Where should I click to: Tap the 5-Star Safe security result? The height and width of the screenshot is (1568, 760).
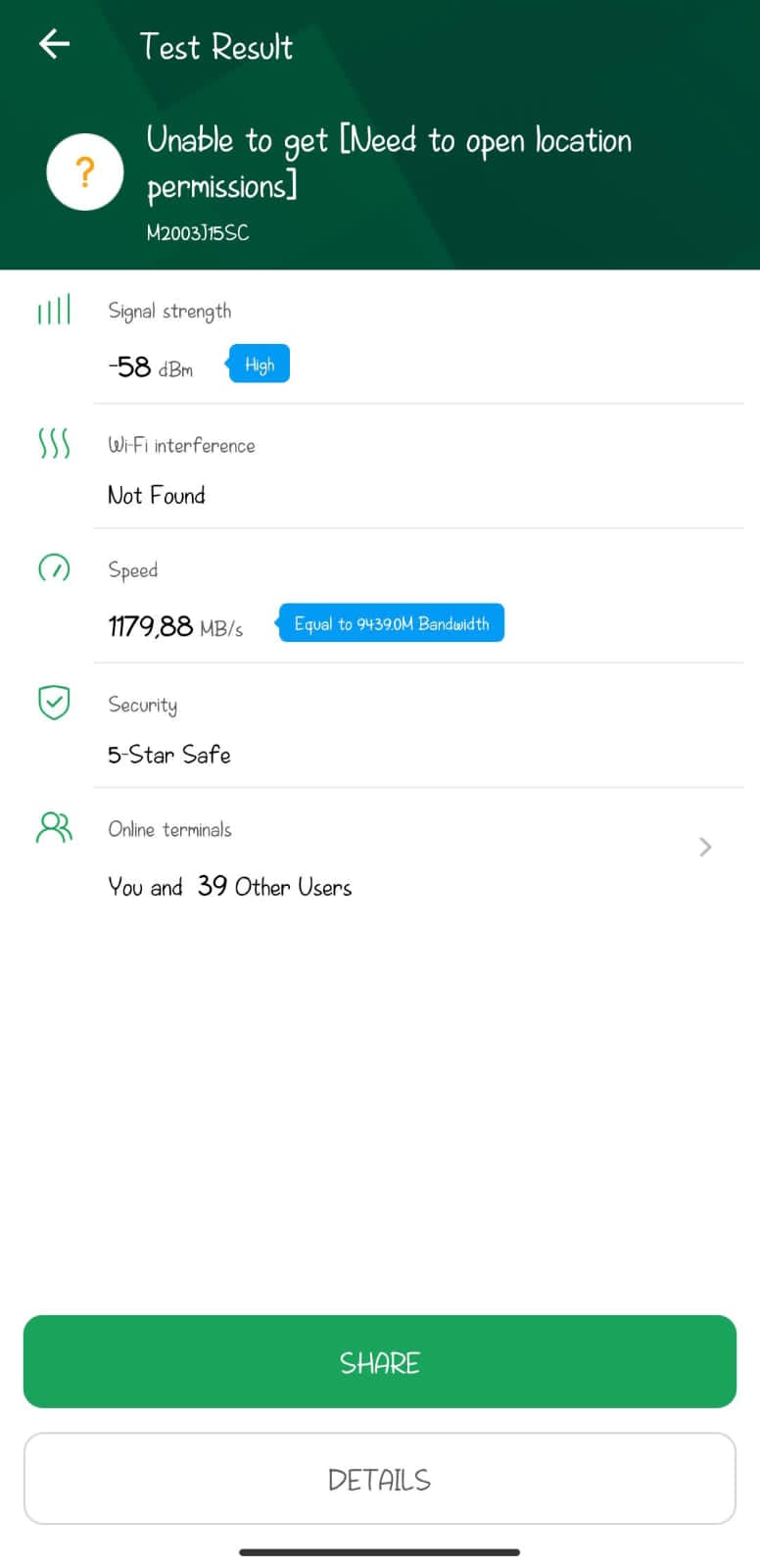coord(169,755)
